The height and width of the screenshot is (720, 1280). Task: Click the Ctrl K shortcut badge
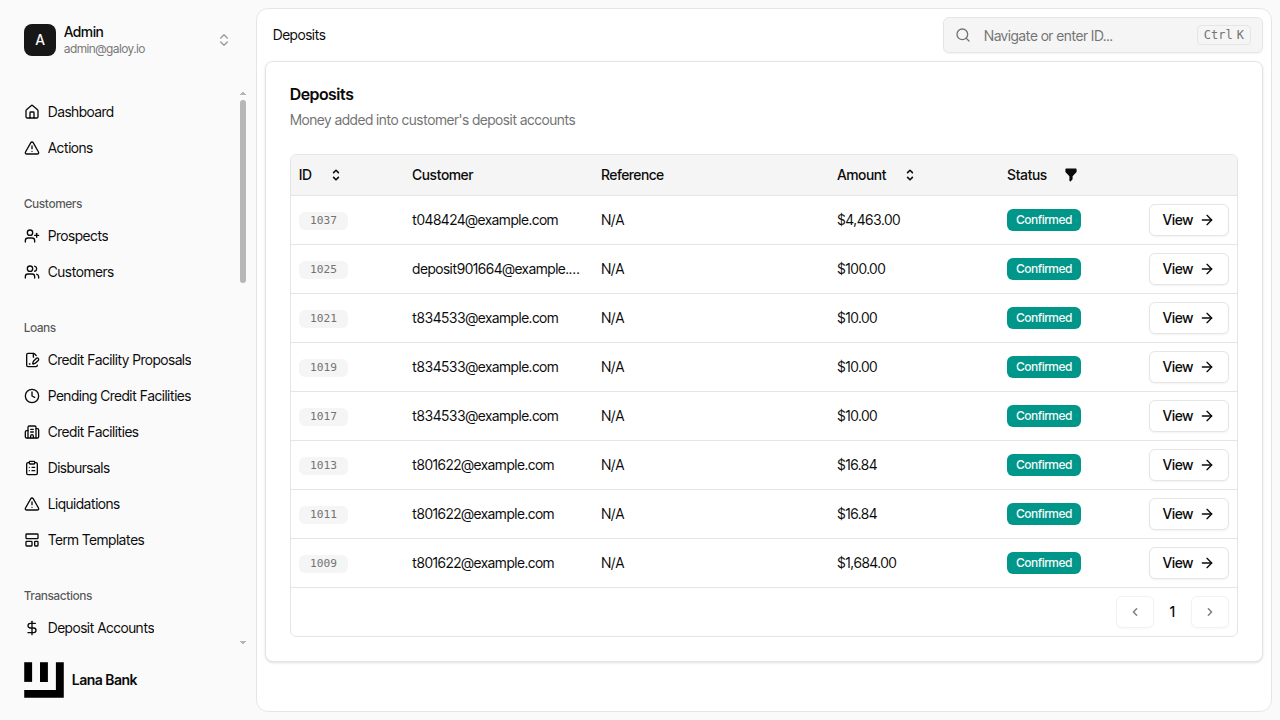coord(1224,35)
